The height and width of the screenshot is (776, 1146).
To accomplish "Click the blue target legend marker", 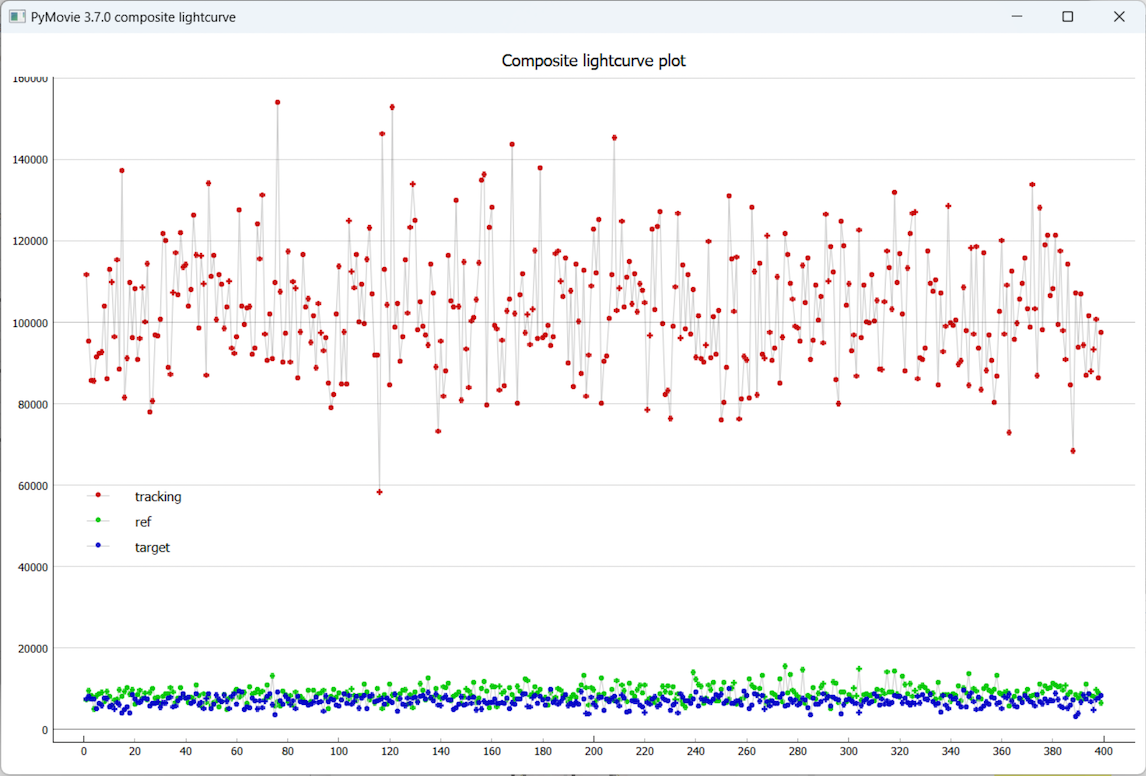I will click(98, 547).
